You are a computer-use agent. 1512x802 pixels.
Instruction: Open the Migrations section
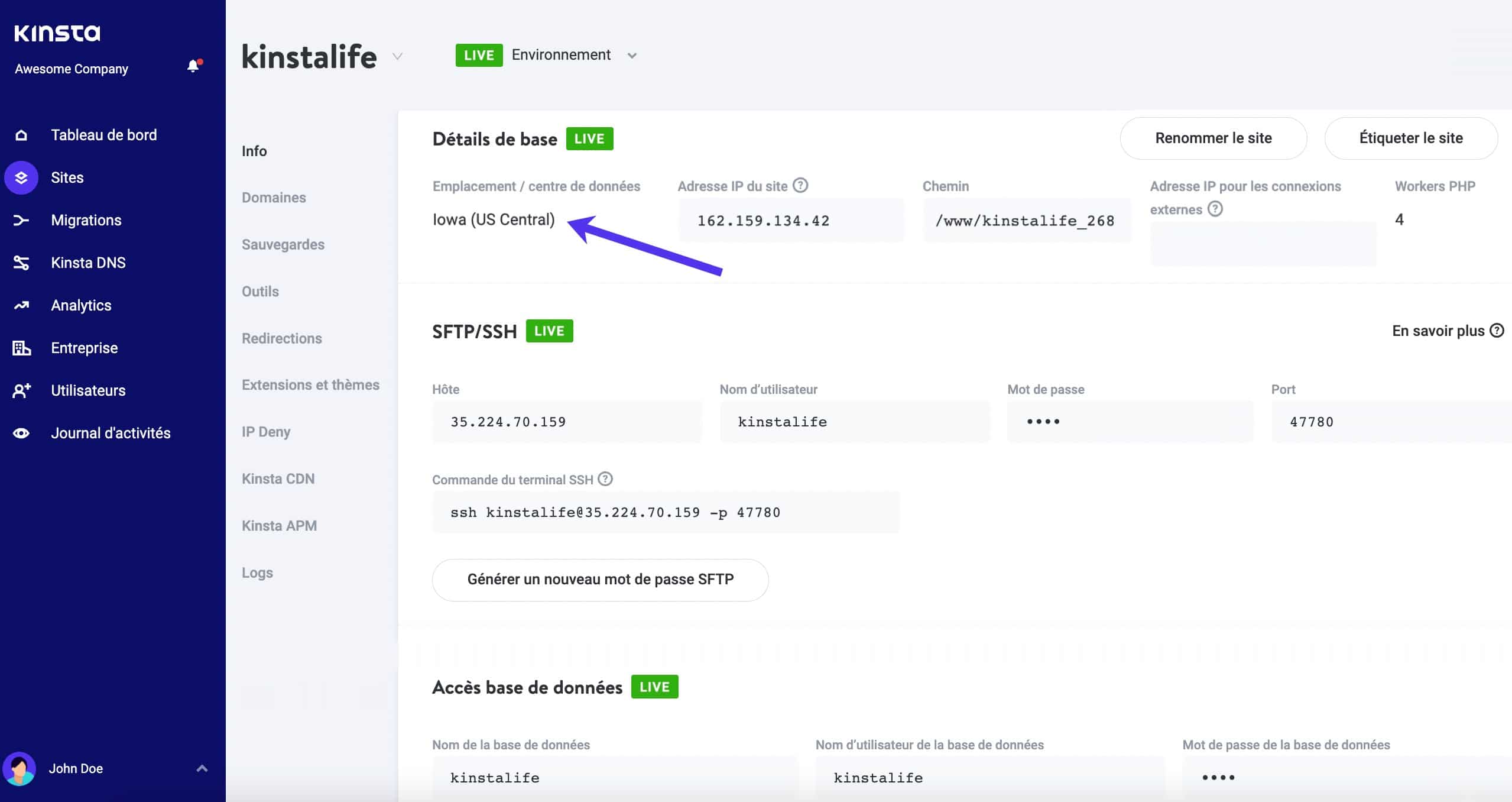pos(86,220)
